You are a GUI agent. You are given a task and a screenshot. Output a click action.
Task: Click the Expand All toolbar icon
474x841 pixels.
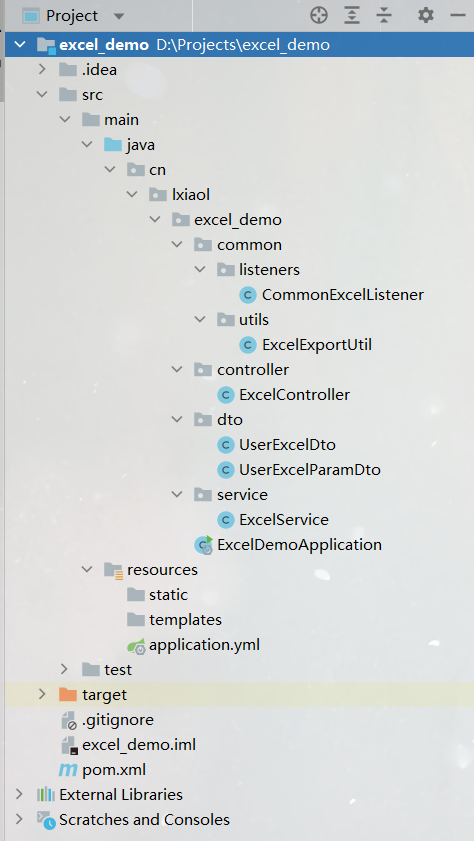351,16
